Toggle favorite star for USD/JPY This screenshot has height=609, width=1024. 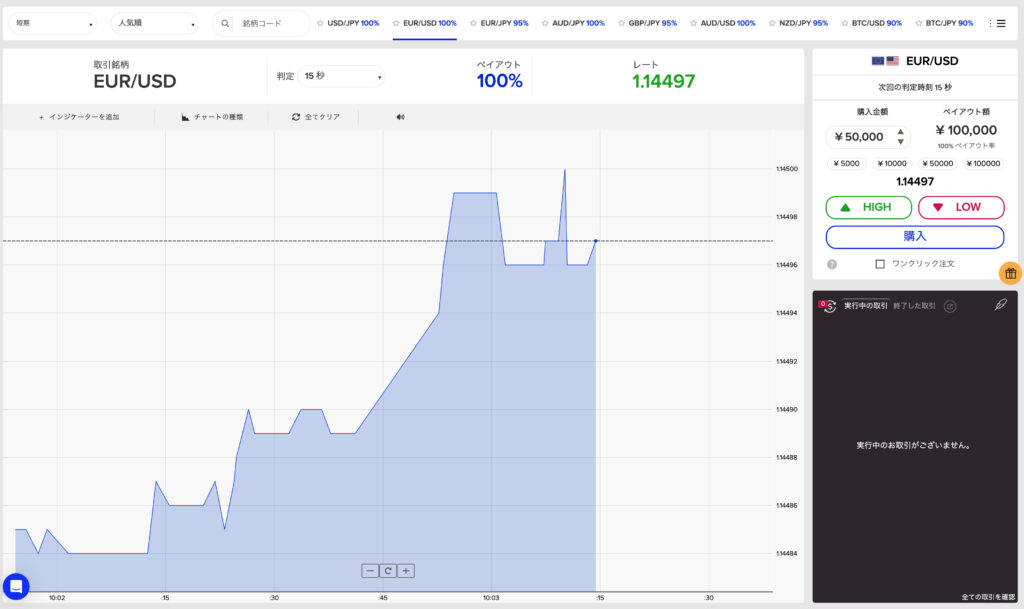(x=320, y=23)
